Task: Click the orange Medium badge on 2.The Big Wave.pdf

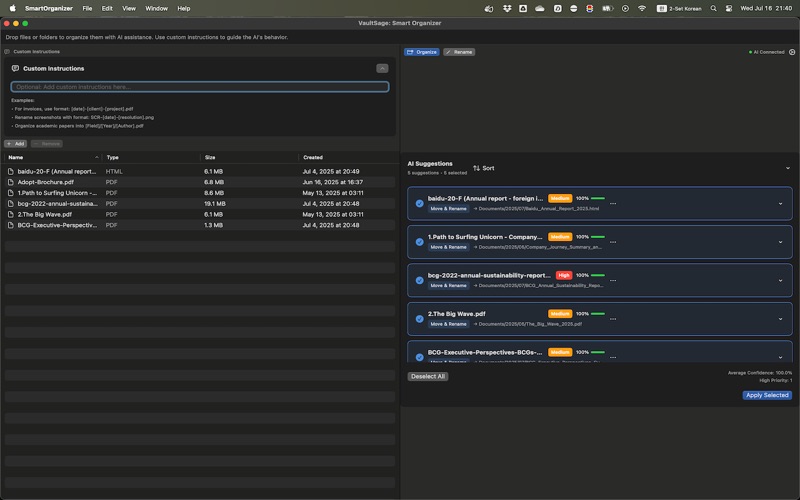Action: (560, 314)
